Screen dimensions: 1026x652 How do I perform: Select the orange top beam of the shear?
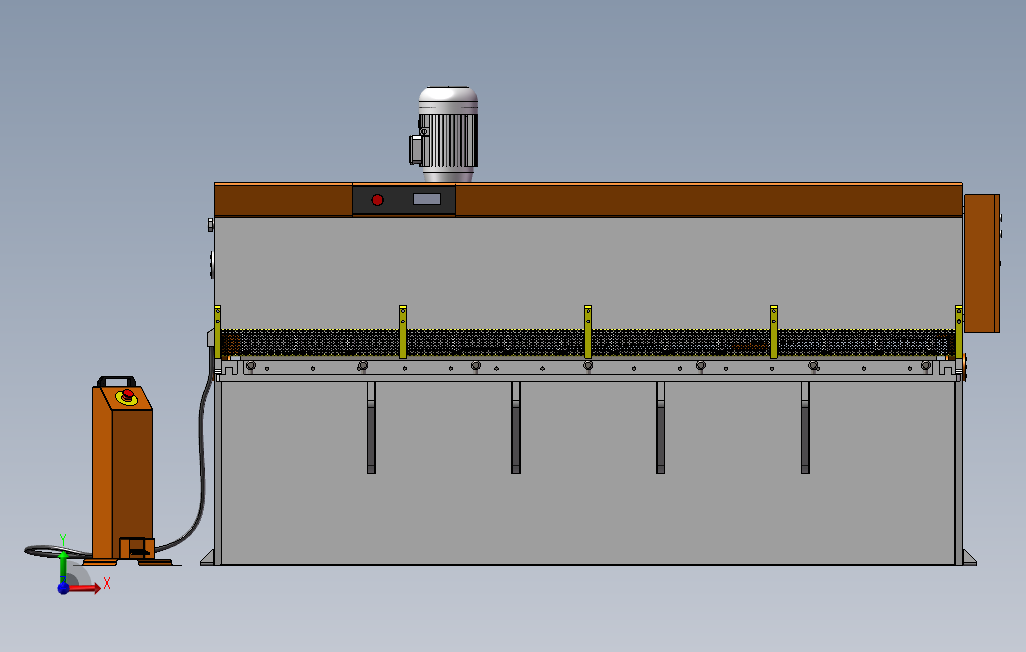(709, 200)
